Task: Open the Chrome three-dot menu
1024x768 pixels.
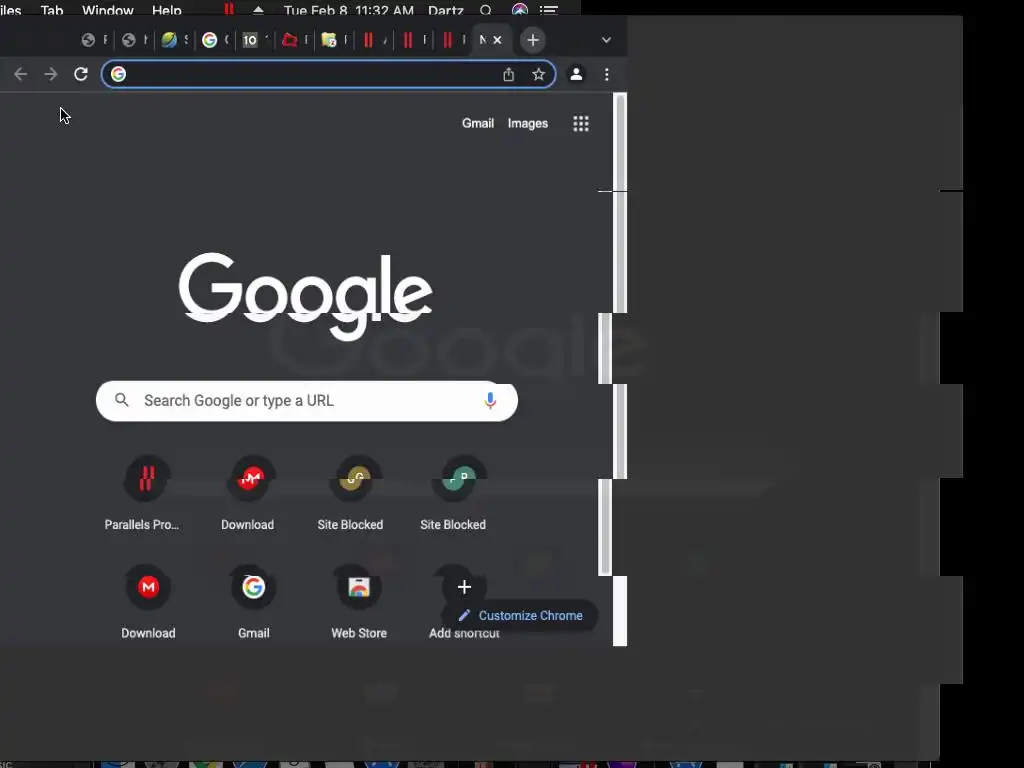Action: [x=607, y=74]
